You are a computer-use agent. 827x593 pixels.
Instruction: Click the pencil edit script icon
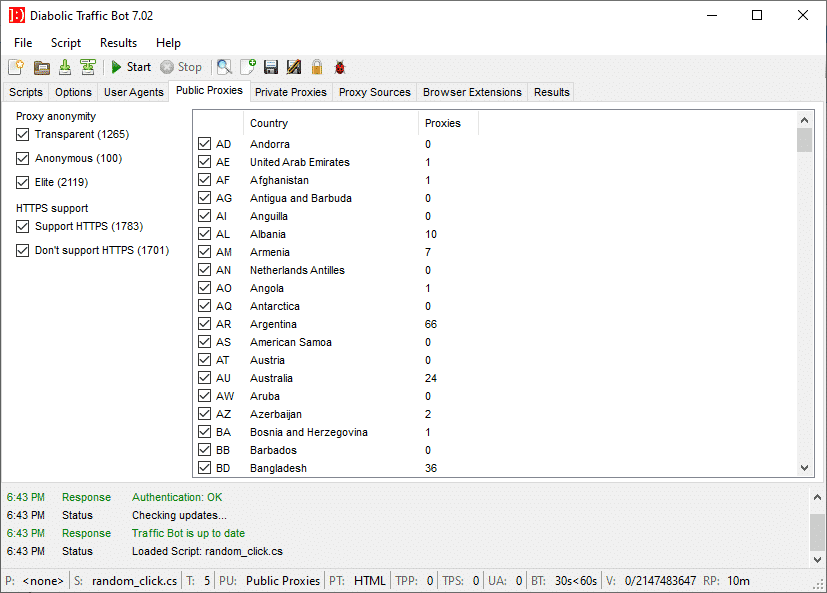click(x=294, y=67)
